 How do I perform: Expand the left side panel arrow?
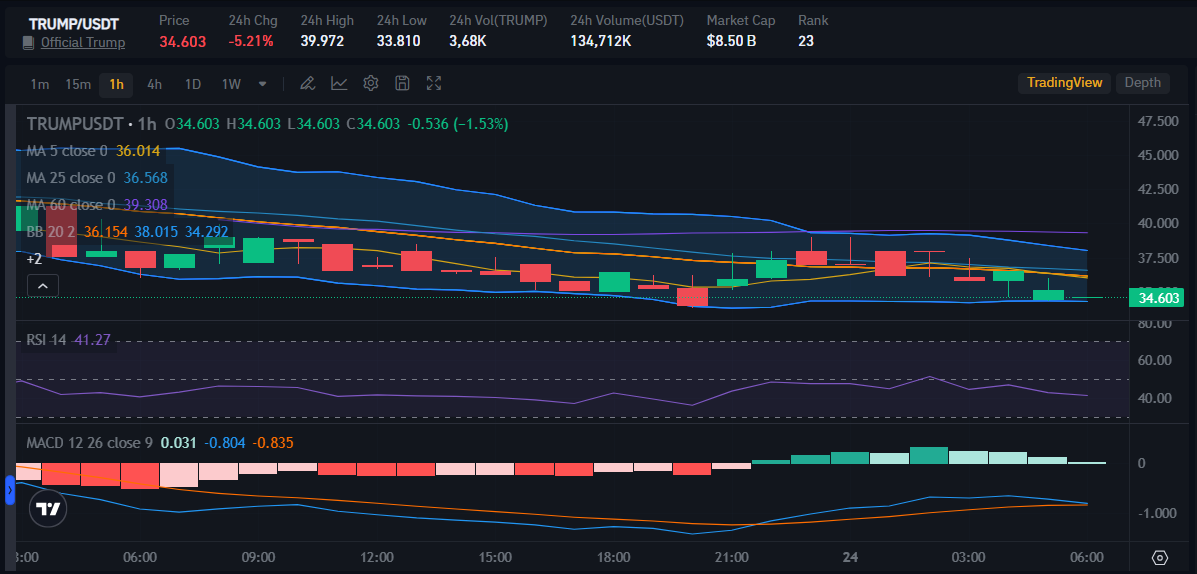10,491
